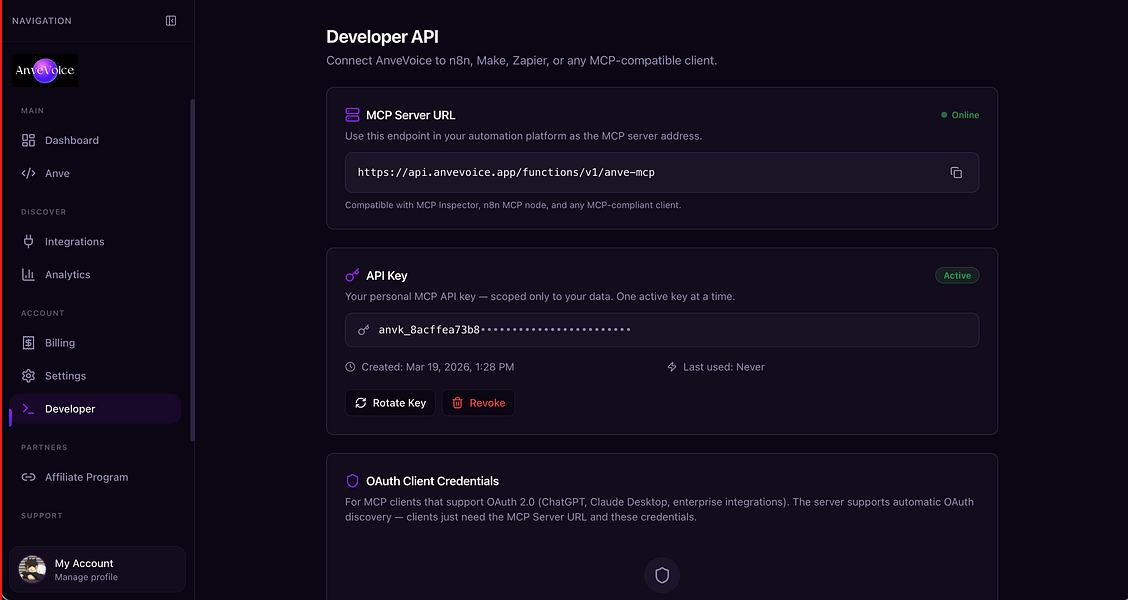Click the masked API key field
Image resolution: width=1128 pixels, height=600 pixels.
(x=662, y=329)
